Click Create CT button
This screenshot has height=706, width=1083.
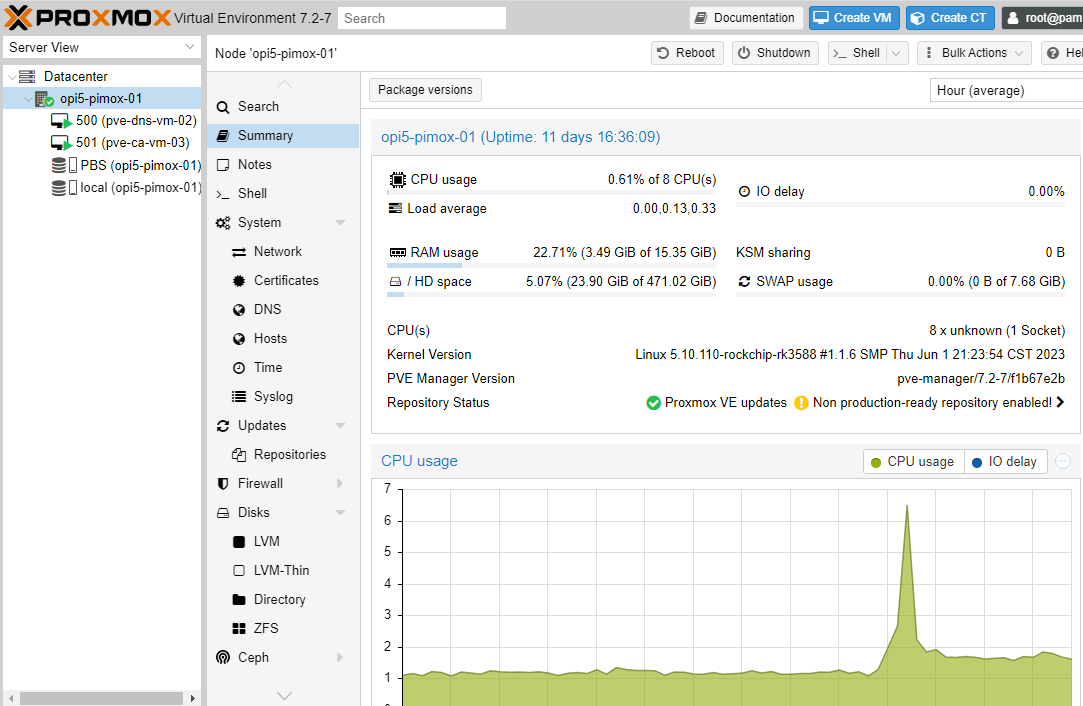pyautogui.click(x=950, y=18)
